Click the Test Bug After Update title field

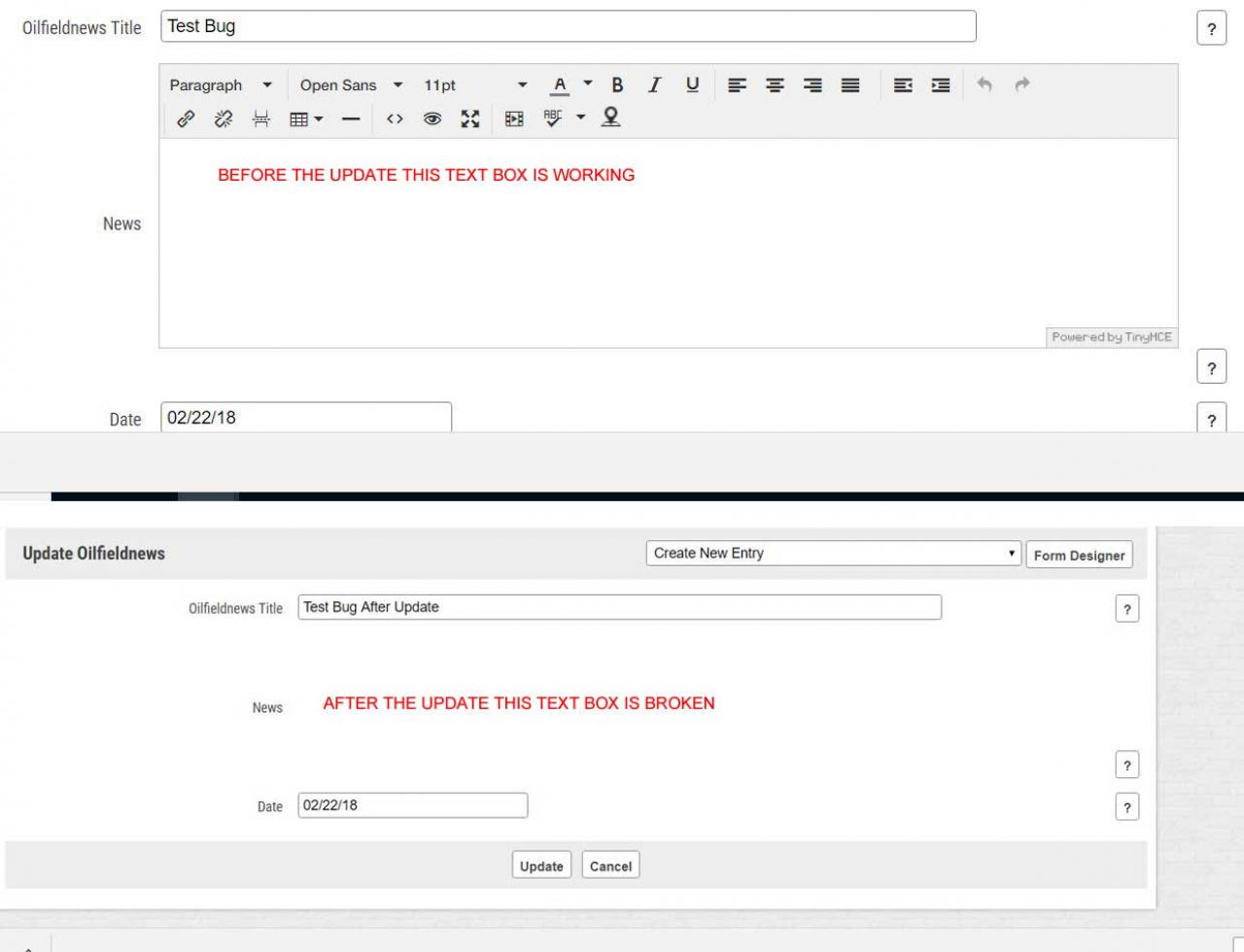[619, 607]
